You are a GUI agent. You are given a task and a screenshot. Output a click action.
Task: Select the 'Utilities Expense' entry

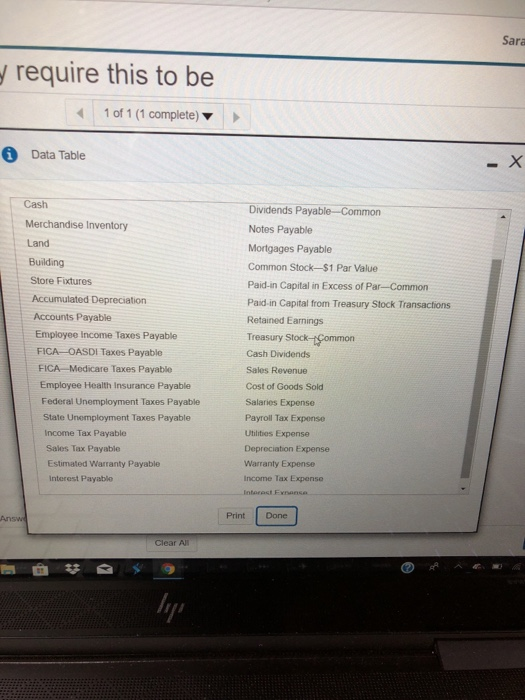[x=277, y=433]
